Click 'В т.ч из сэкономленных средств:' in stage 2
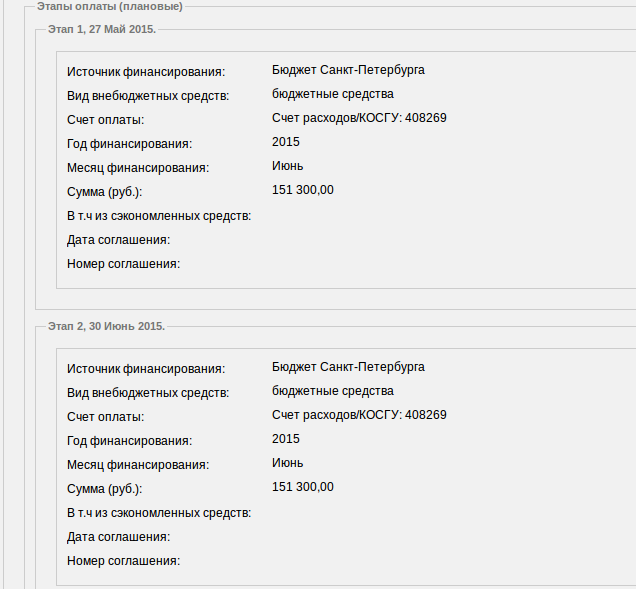Screen dimensions: 636x589 [159, 513]
